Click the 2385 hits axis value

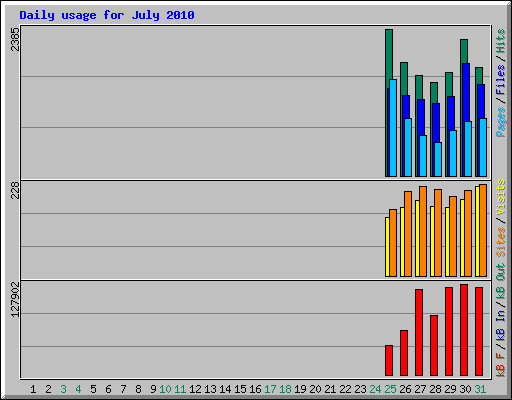click(x=15, y=39)
